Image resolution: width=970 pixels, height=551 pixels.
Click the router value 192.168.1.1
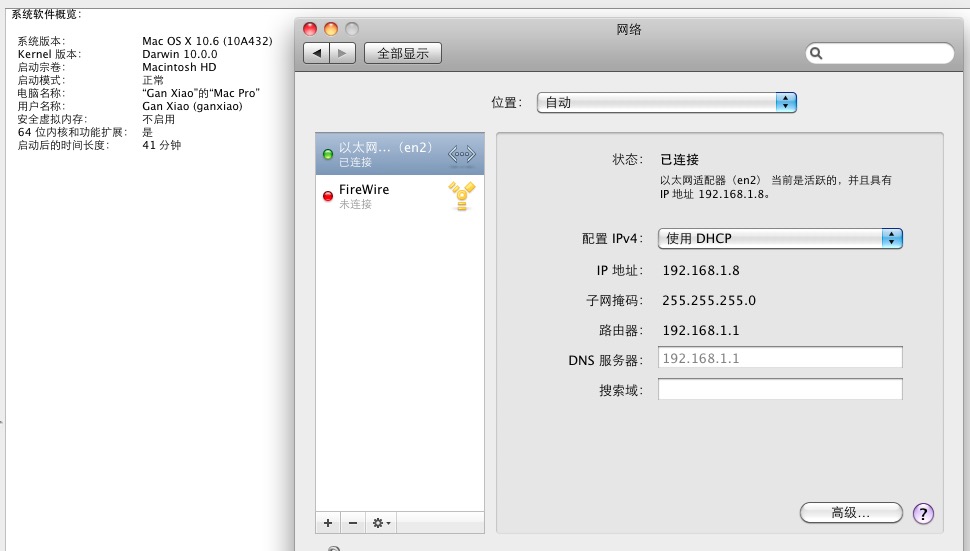point(701,330)
